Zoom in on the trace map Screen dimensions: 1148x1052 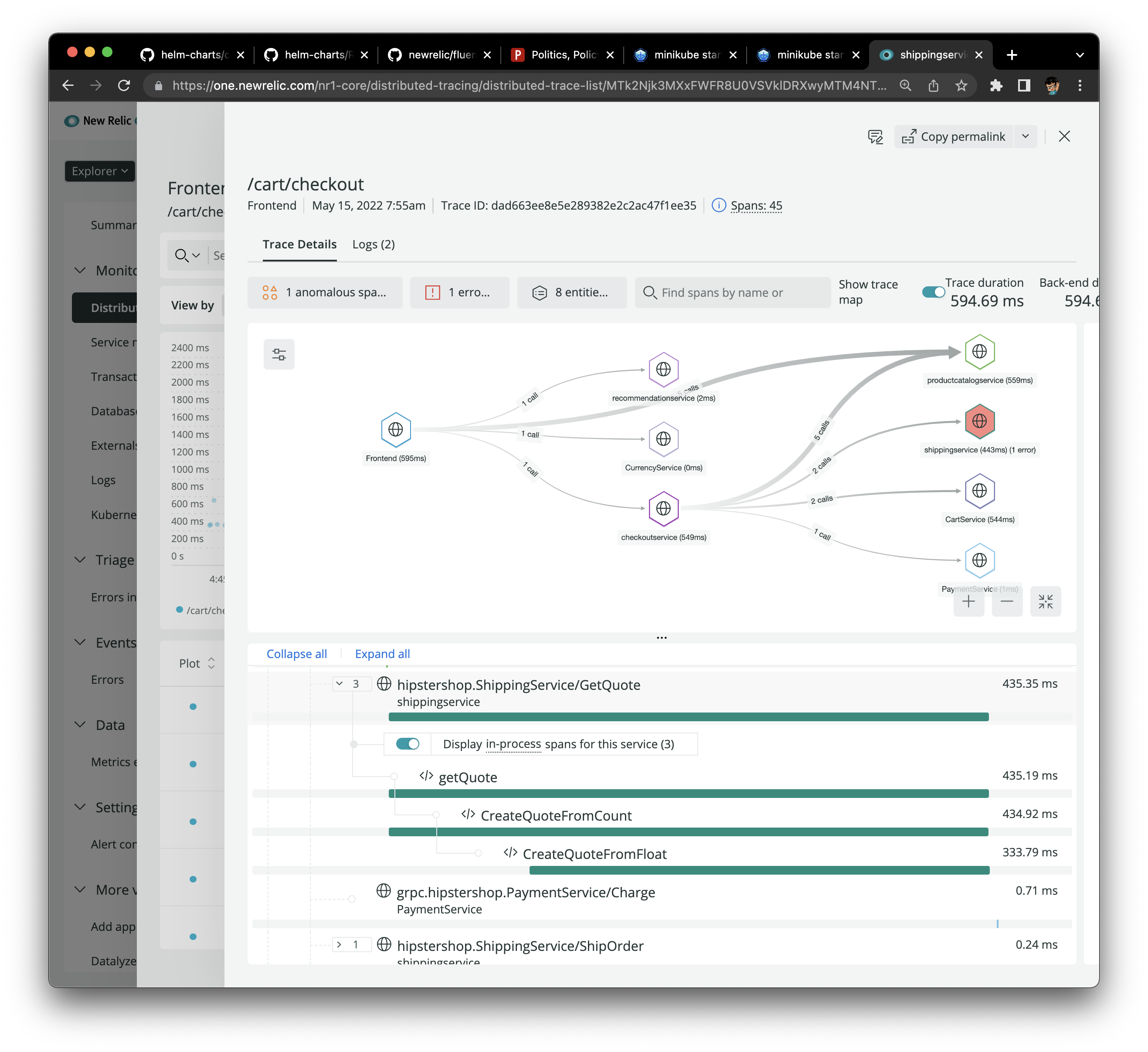coord(968,602)
